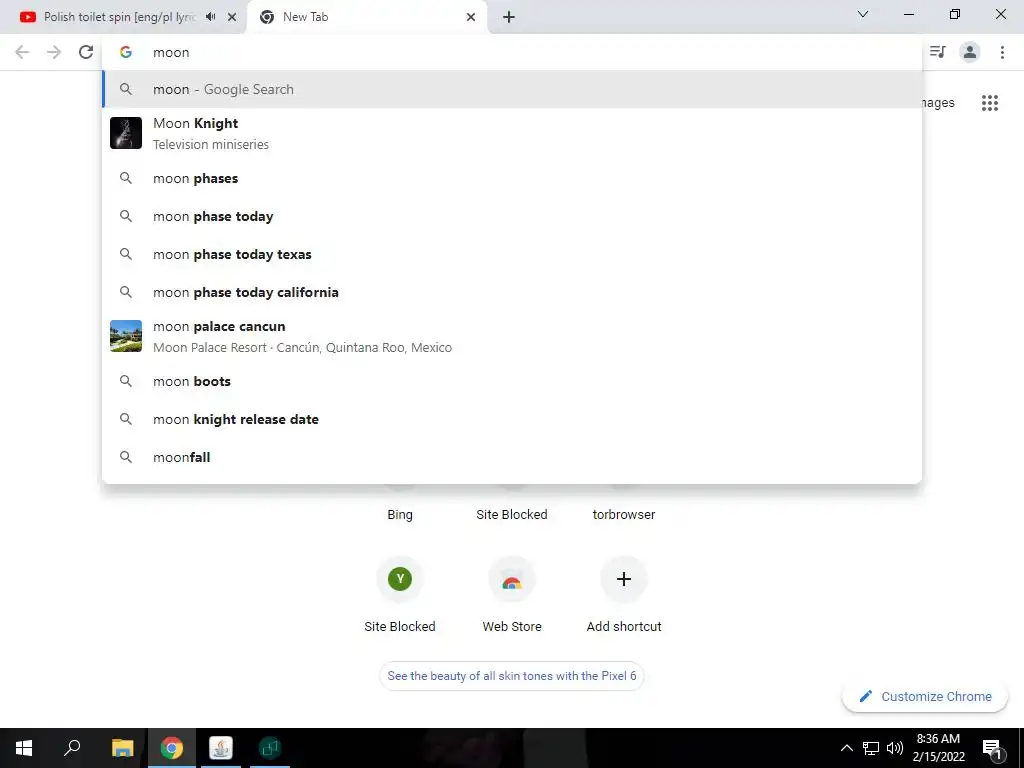Open the Java app in taskbar
Screen dimensions: 1024x768
[221, 748]
